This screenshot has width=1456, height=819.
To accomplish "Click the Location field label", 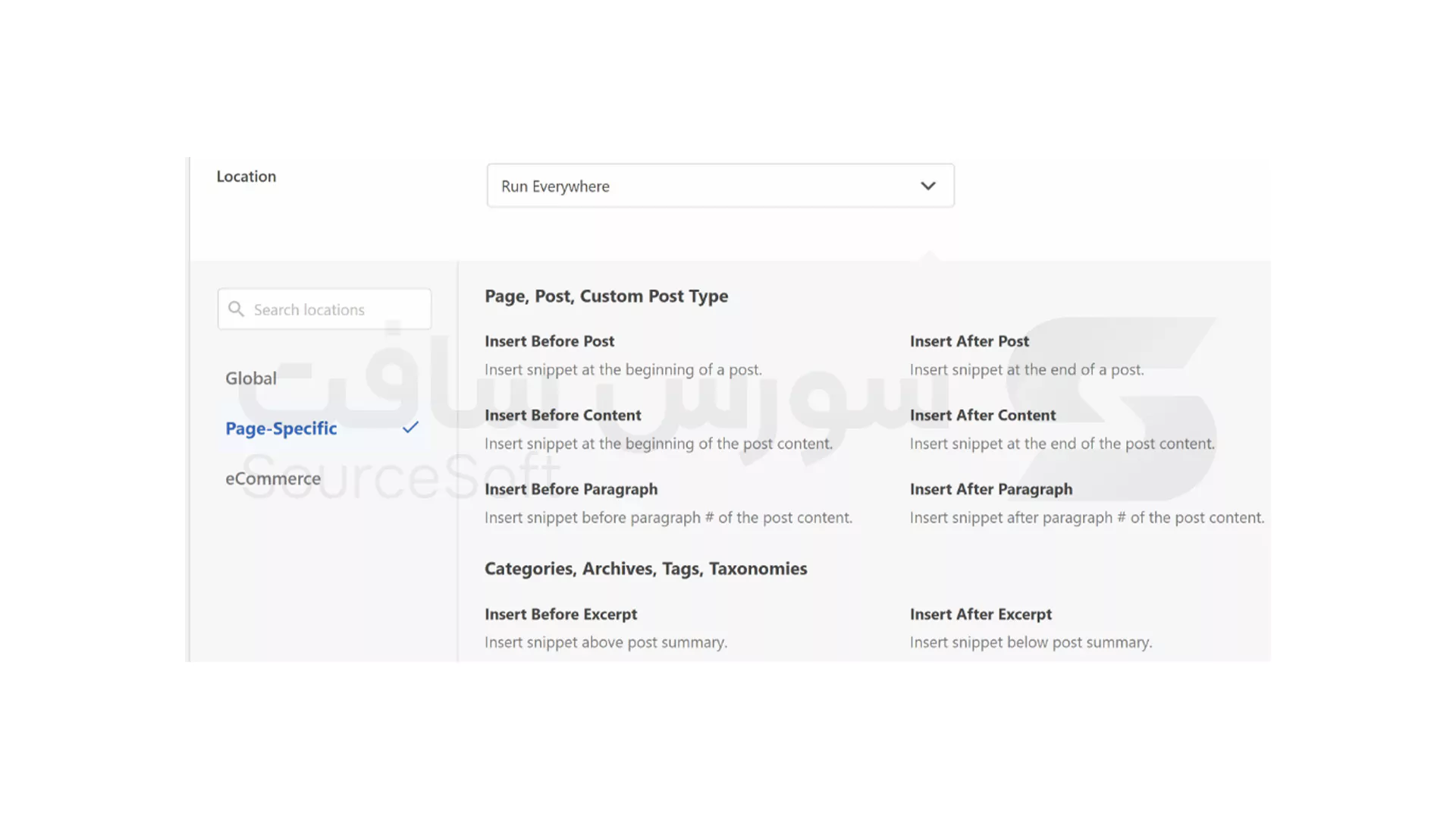I will pyautogui.click(x=246, y=177).
